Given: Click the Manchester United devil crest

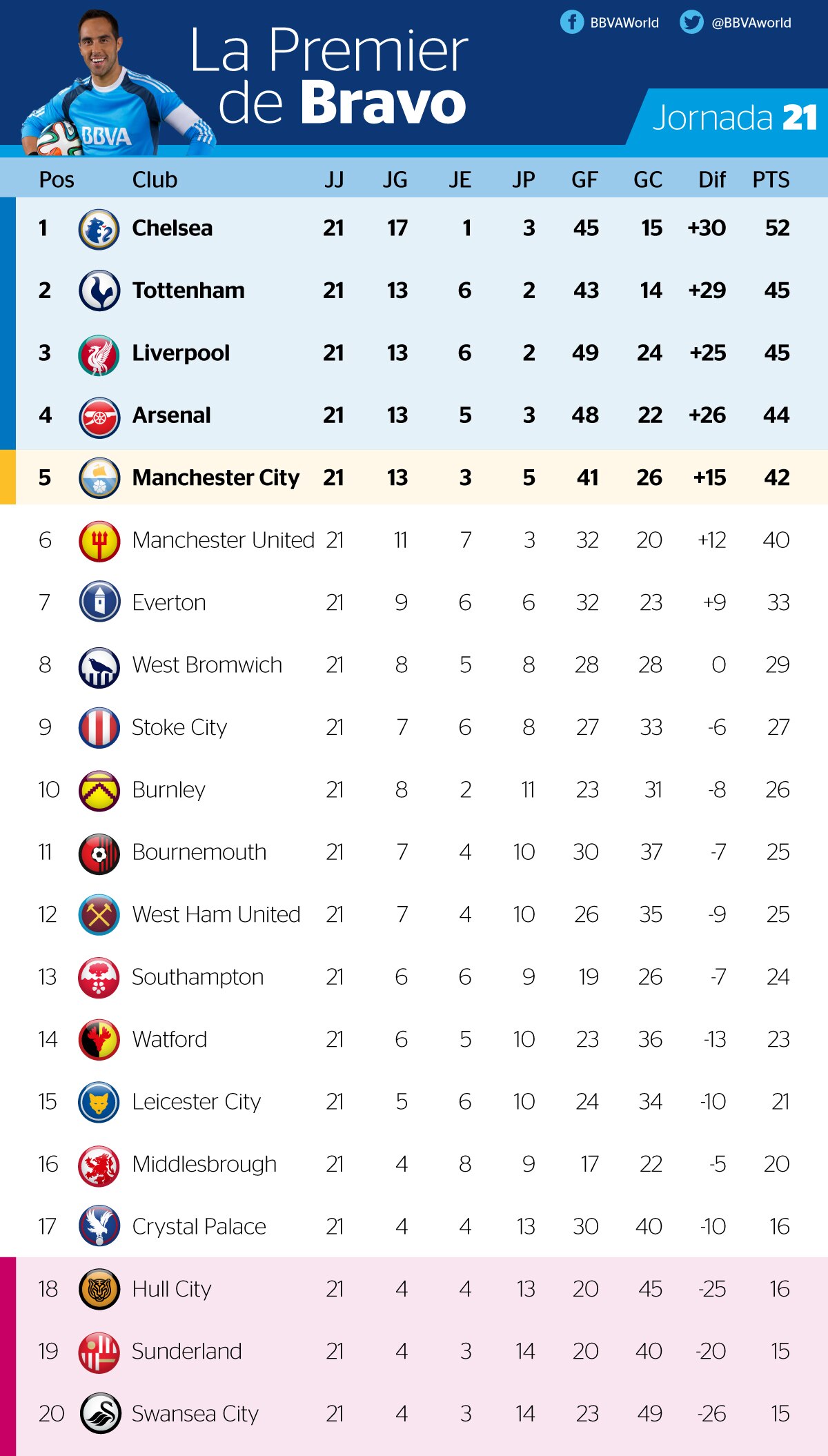Looking at the screenshot, I should [x=99, y=540].
